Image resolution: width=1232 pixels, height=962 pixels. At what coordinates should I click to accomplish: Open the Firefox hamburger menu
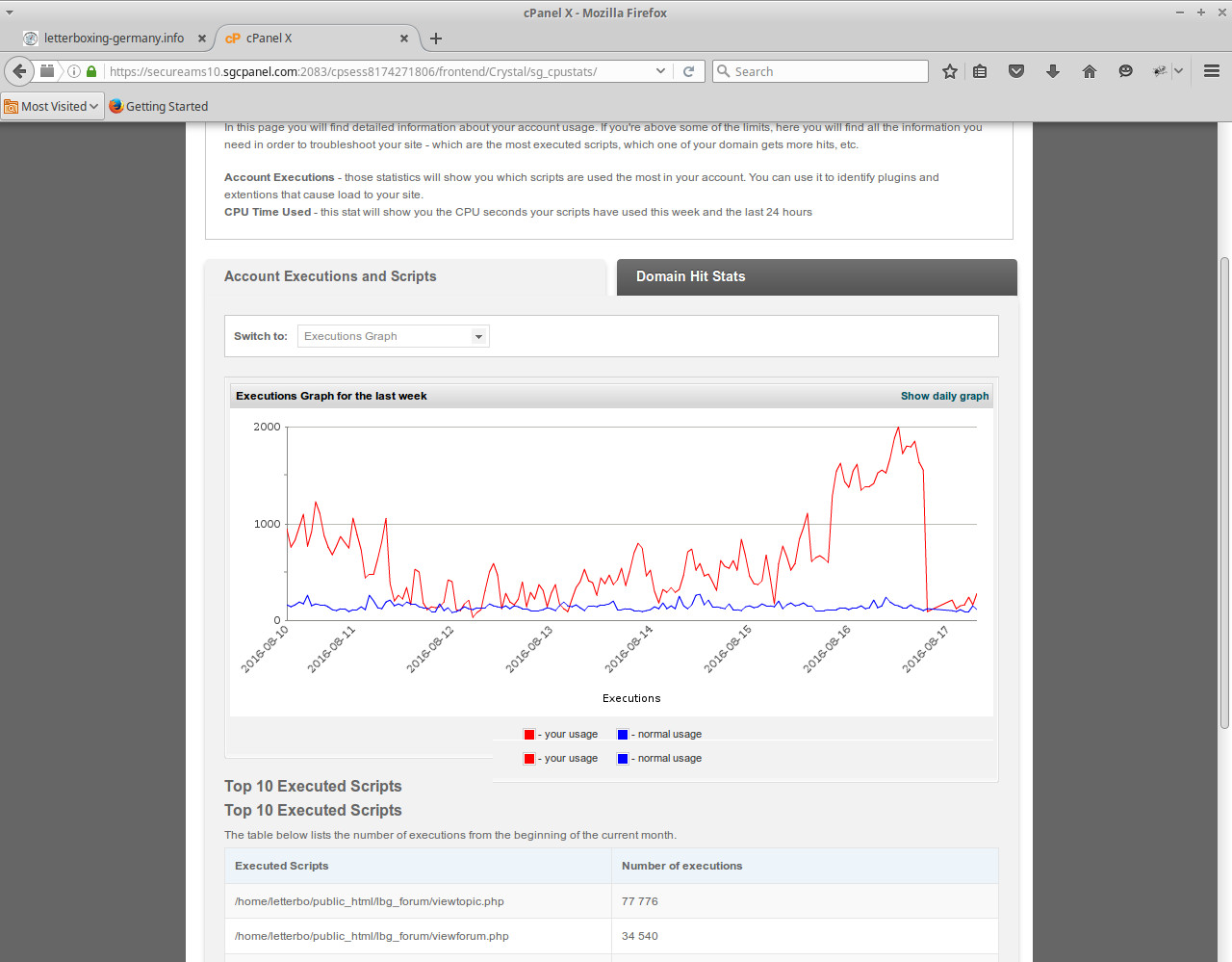[1212, 71]
